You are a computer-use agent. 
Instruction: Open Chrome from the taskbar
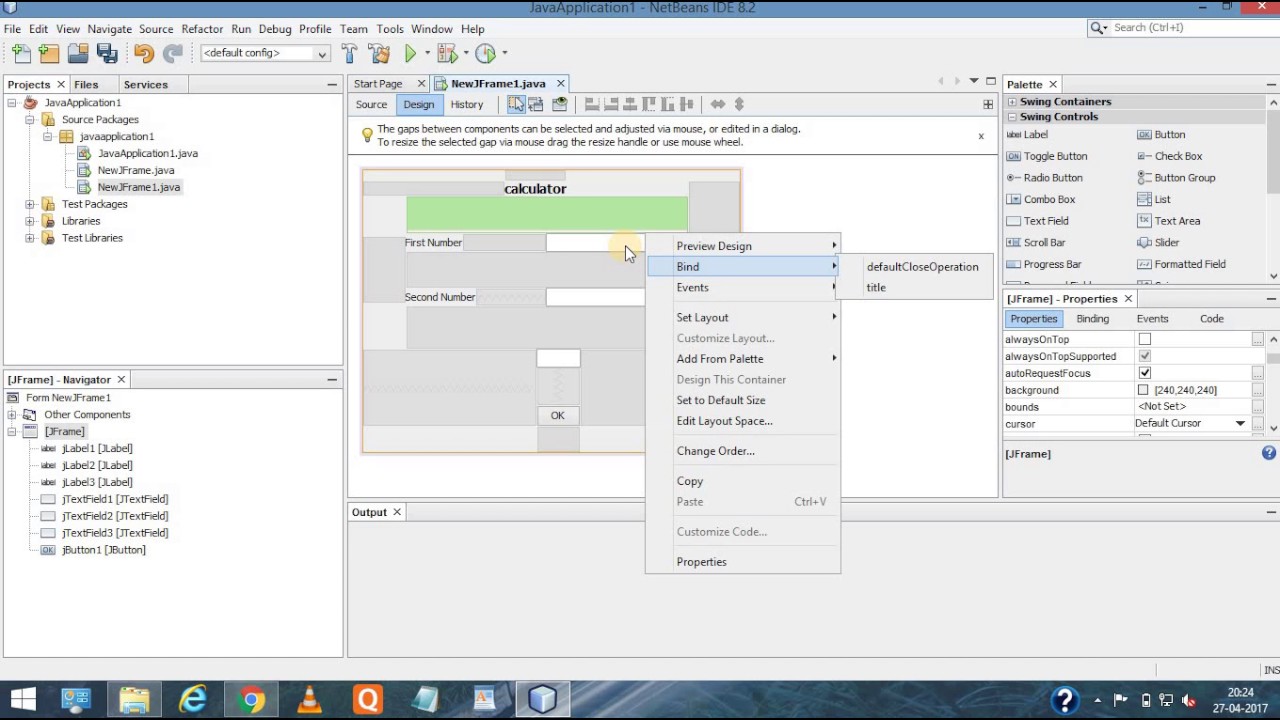click(x=251, y=699)
